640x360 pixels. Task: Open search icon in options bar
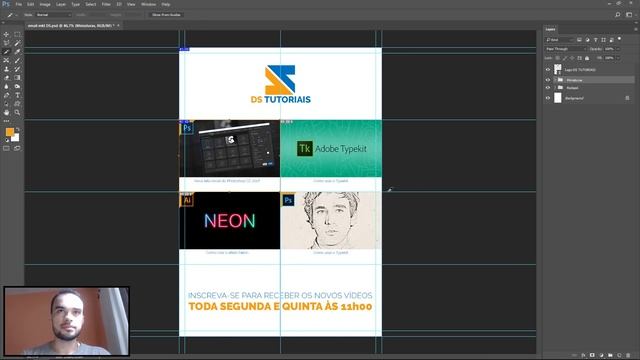coord(618,15)
